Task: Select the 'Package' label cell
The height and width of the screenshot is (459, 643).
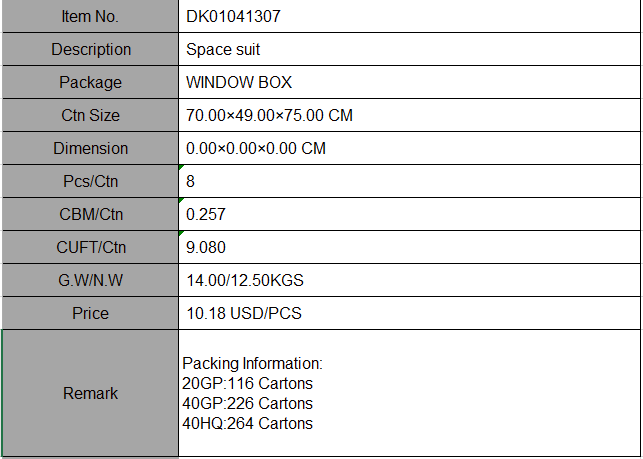Action: (90, 82)
